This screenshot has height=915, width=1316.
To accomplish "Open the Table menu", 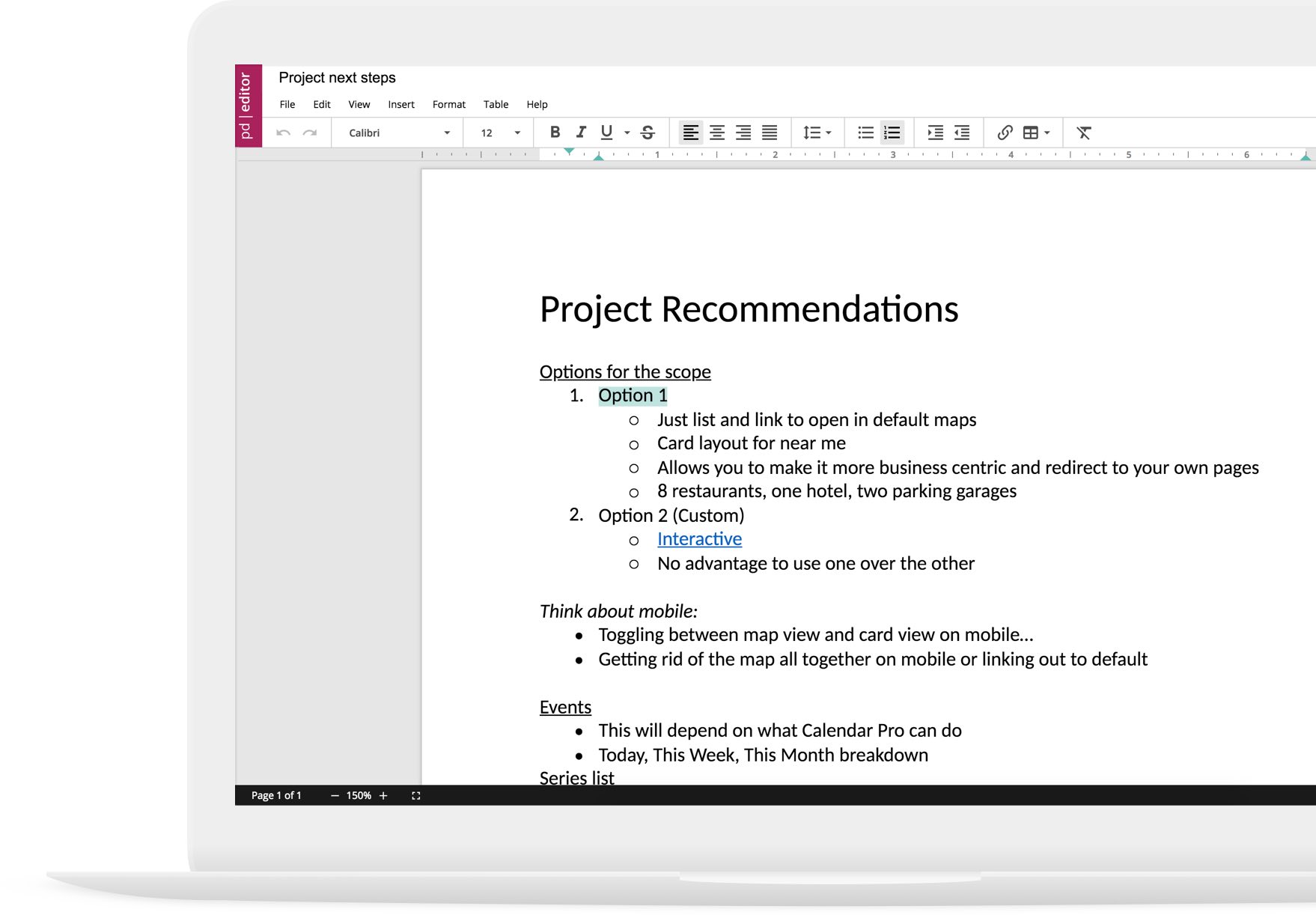I will click(496, 104).
